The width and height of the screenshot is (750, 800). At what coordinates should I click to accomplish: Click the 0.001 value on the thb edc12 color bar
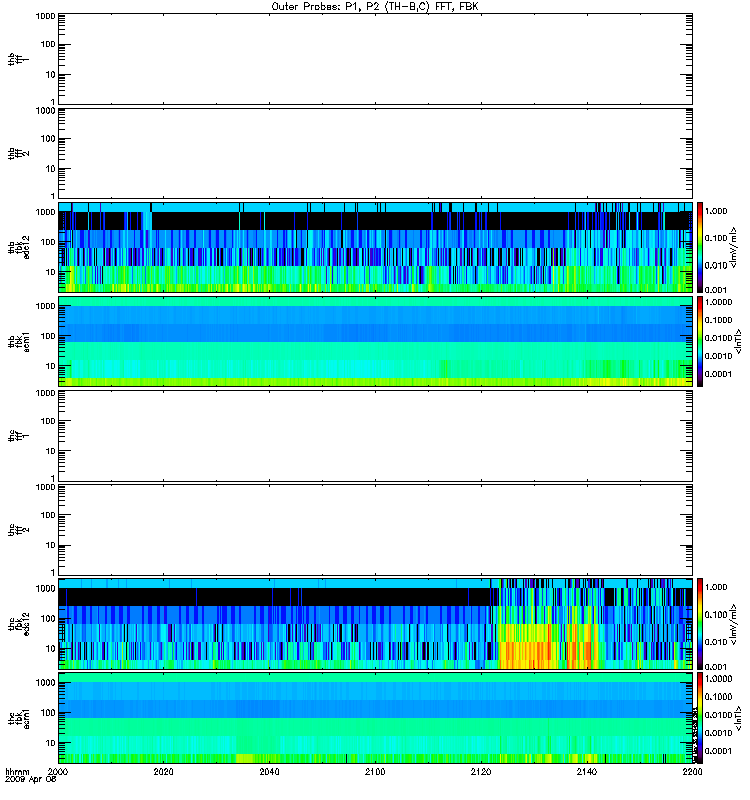click(x=716, y=290)
